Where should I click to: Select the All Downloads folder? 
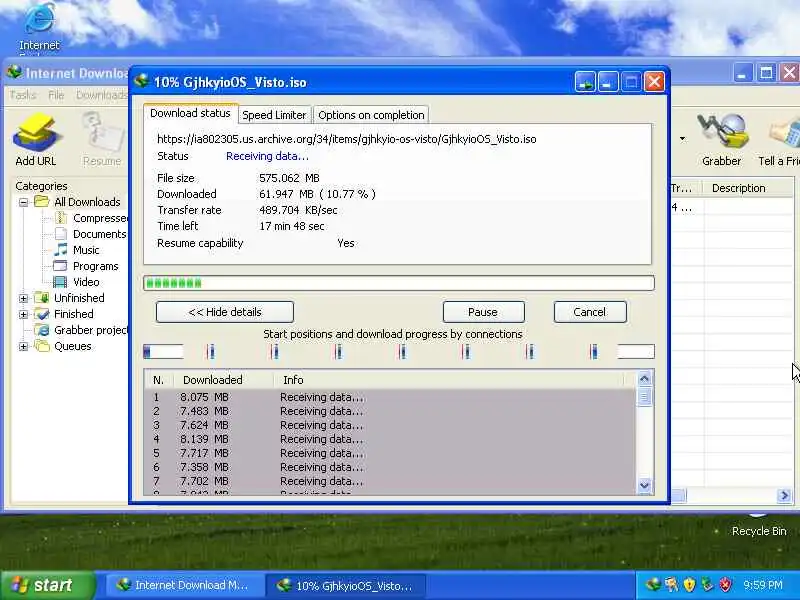(x=78, y=202)
